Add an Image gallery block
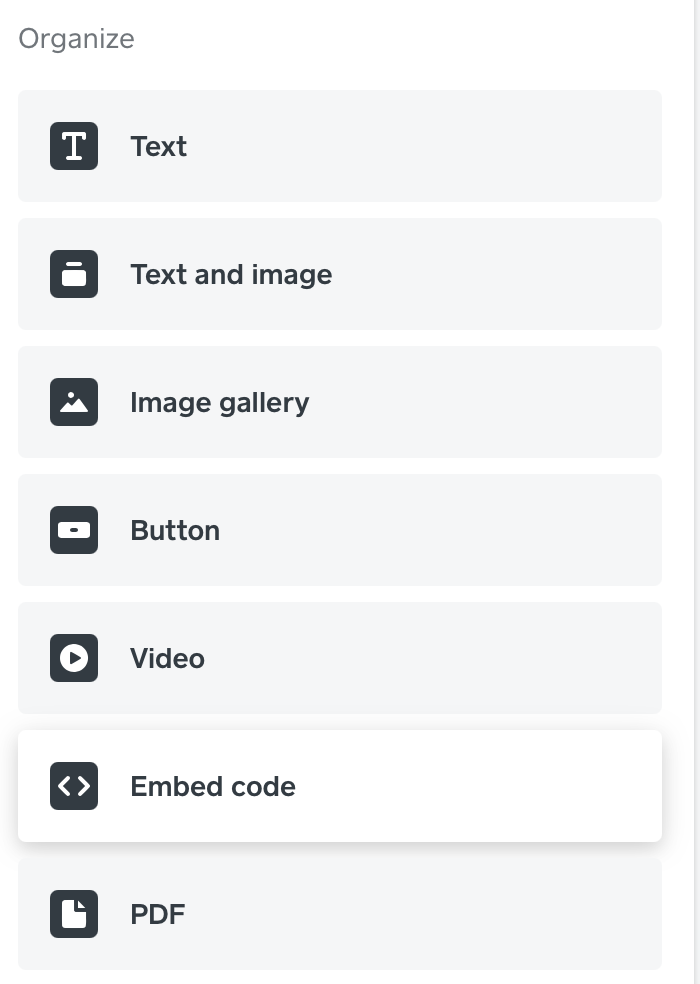The height and width of the screenshot is (984, 700). coord(340,402)
